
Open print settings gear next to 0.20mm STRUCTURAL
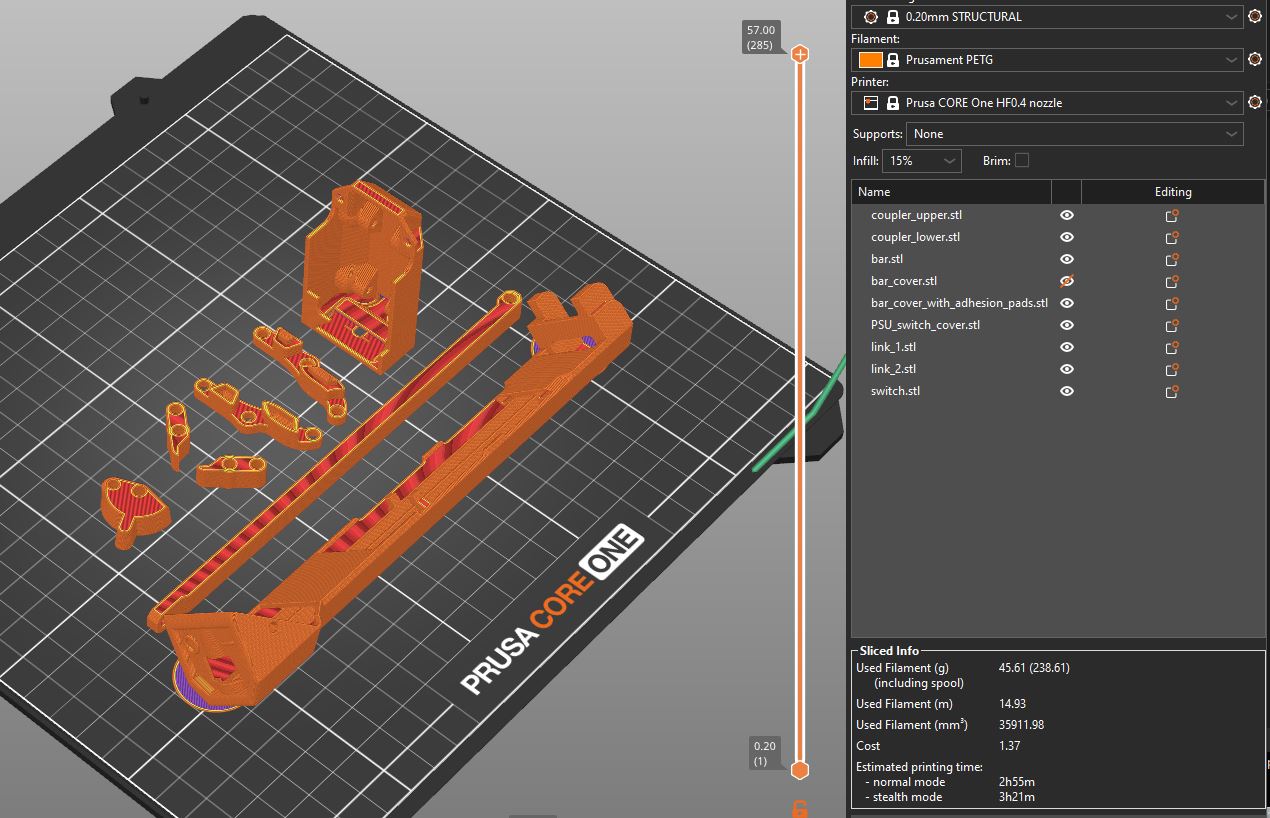pyautogui.click(x=1255, y=17)
